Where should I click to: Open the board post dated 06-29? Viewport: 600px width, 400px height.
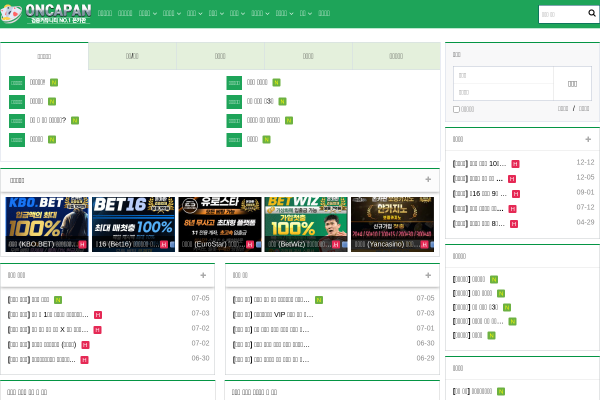(271, 360)
